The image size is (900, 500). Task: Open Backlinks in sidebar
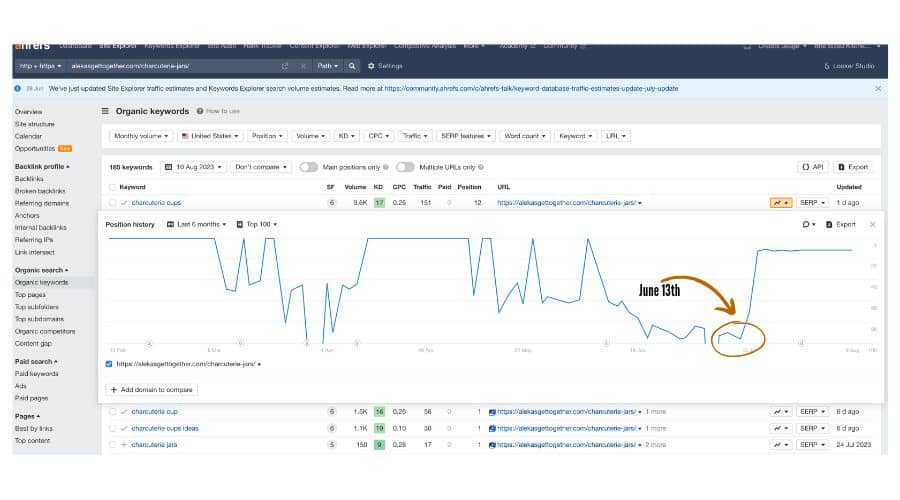[x=29, y=179]
